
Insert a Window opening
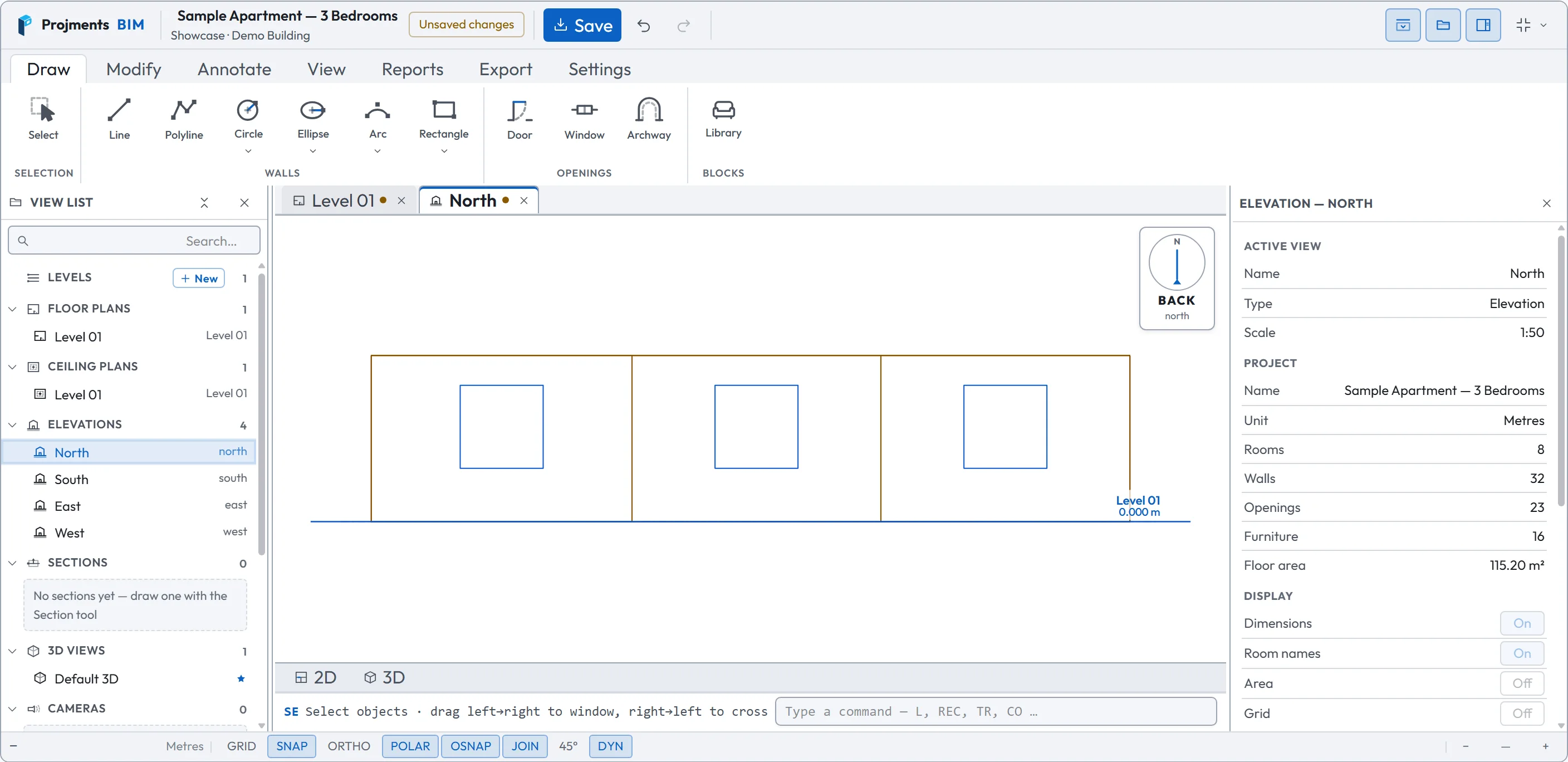(584, 119)
